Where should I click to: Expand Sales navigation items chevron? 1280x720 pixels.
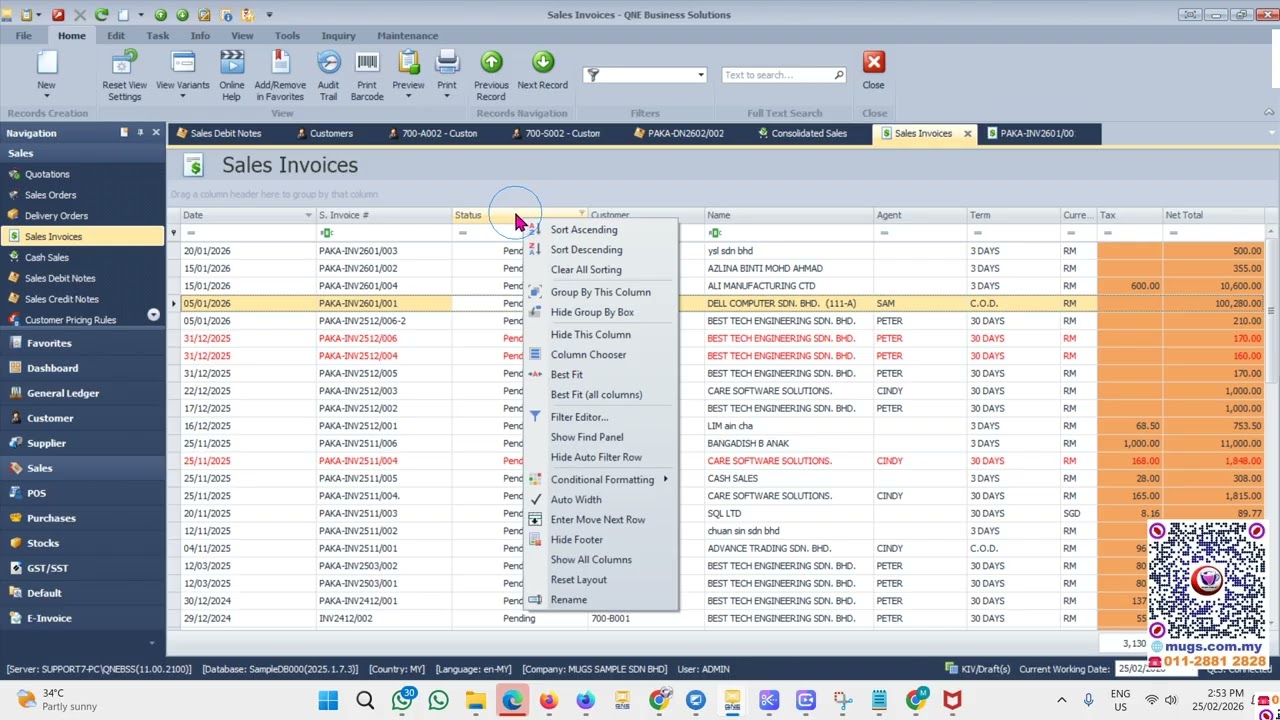point(153,314)
